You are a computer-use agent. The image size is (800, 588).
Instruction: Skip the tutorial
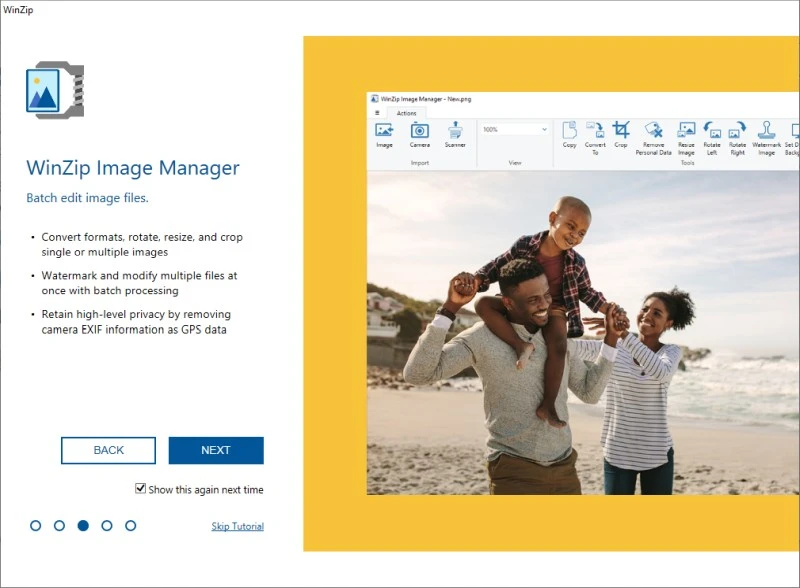[x=237, y=526]
